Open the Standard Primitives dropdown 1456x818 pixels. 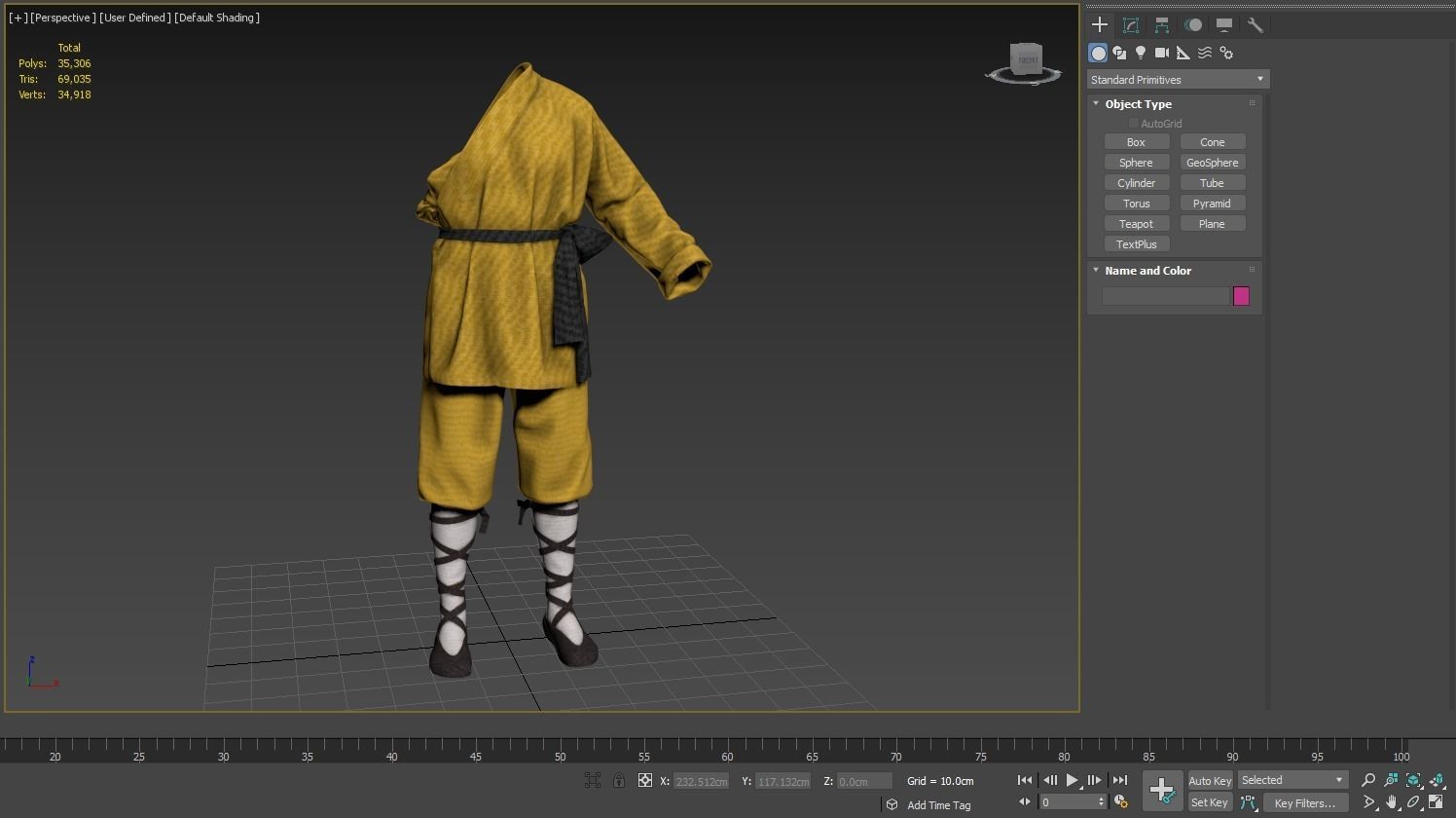(1178, 80)
